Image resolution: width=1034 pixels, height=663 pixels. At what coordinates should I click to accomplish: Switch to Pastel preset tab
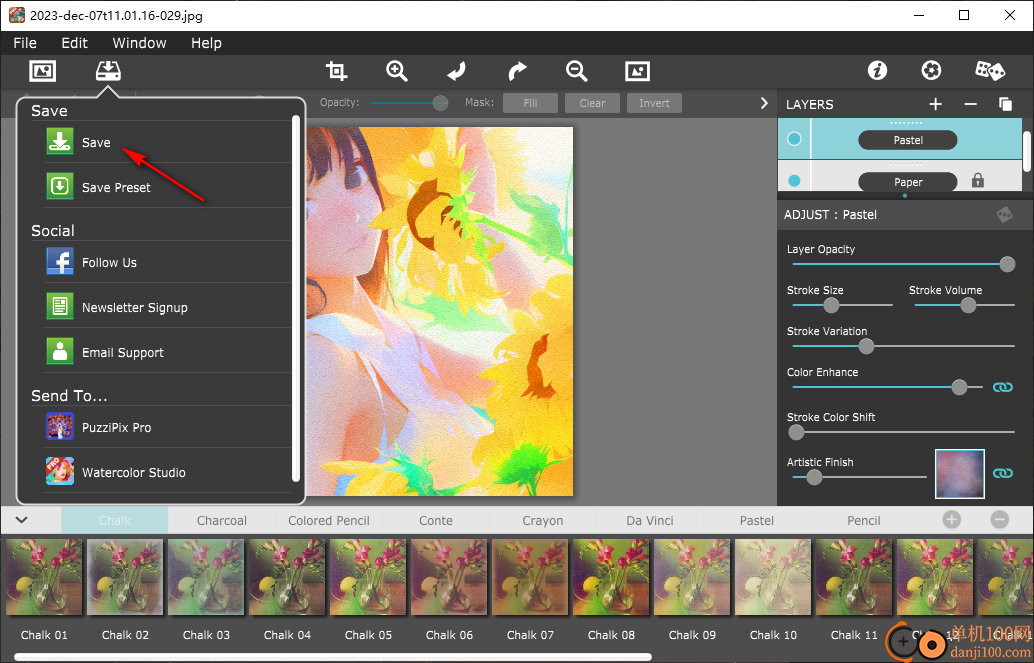(756, 521)
